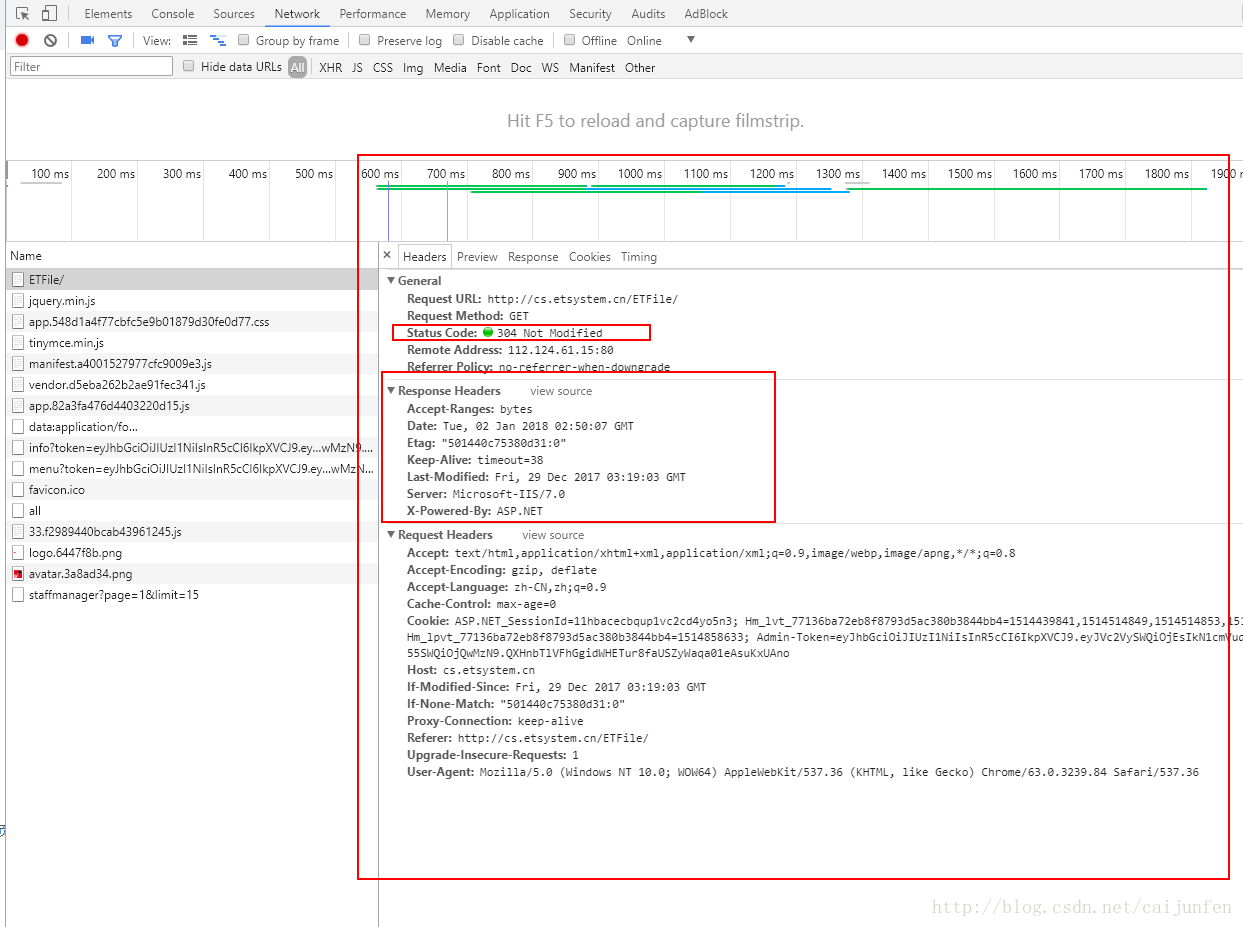This screenshot has height=927, width=1243.
Task: Open the Audits tab
Action: (648, 14)
